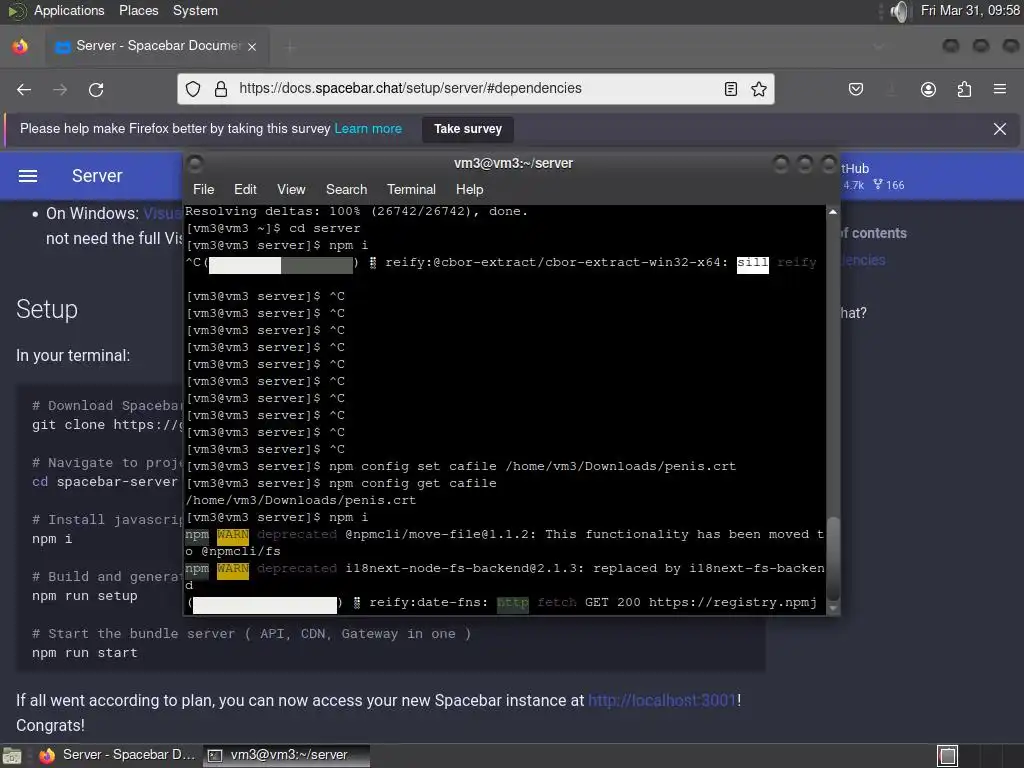Click the 'npm run setup' code line
1024x768 pixels.
click(x=85, y=596)
